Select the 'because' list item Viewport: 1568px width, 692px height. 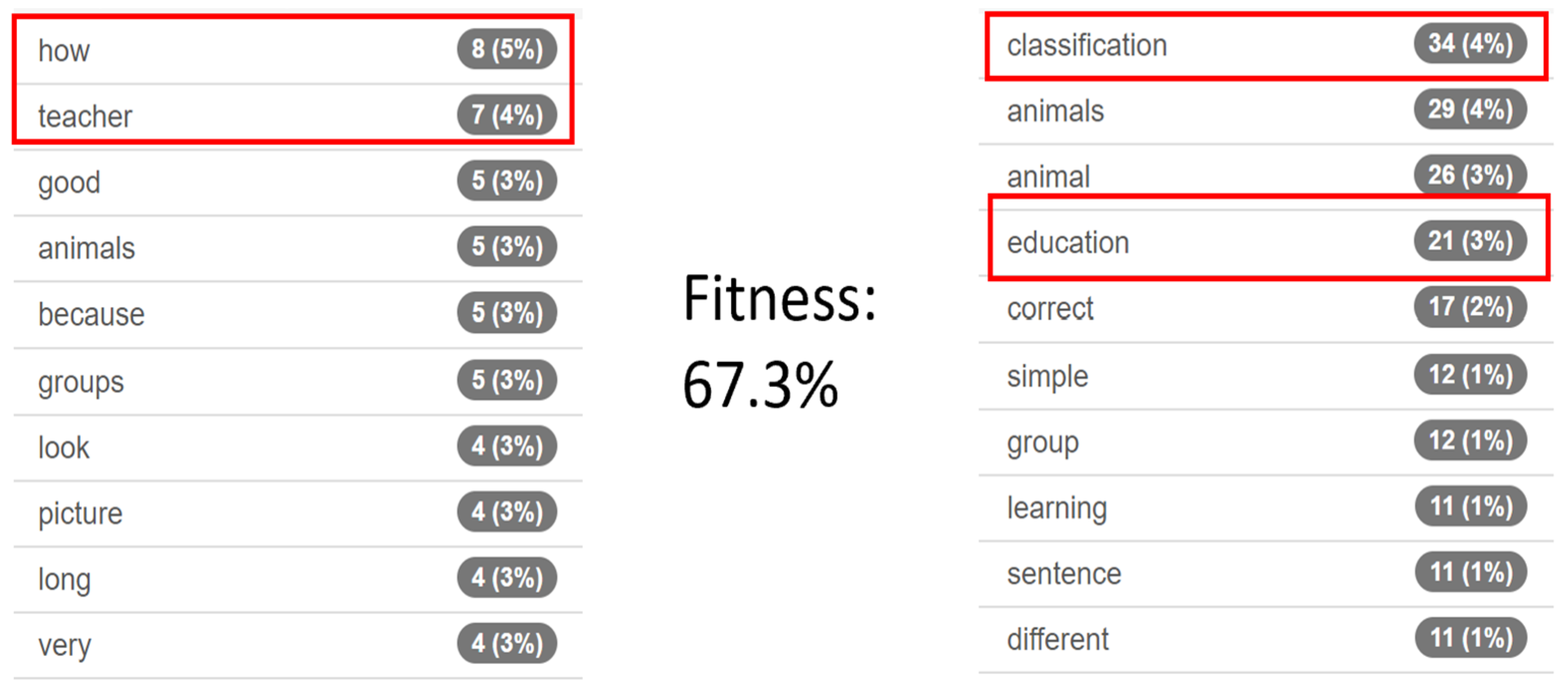pos(91,314)
